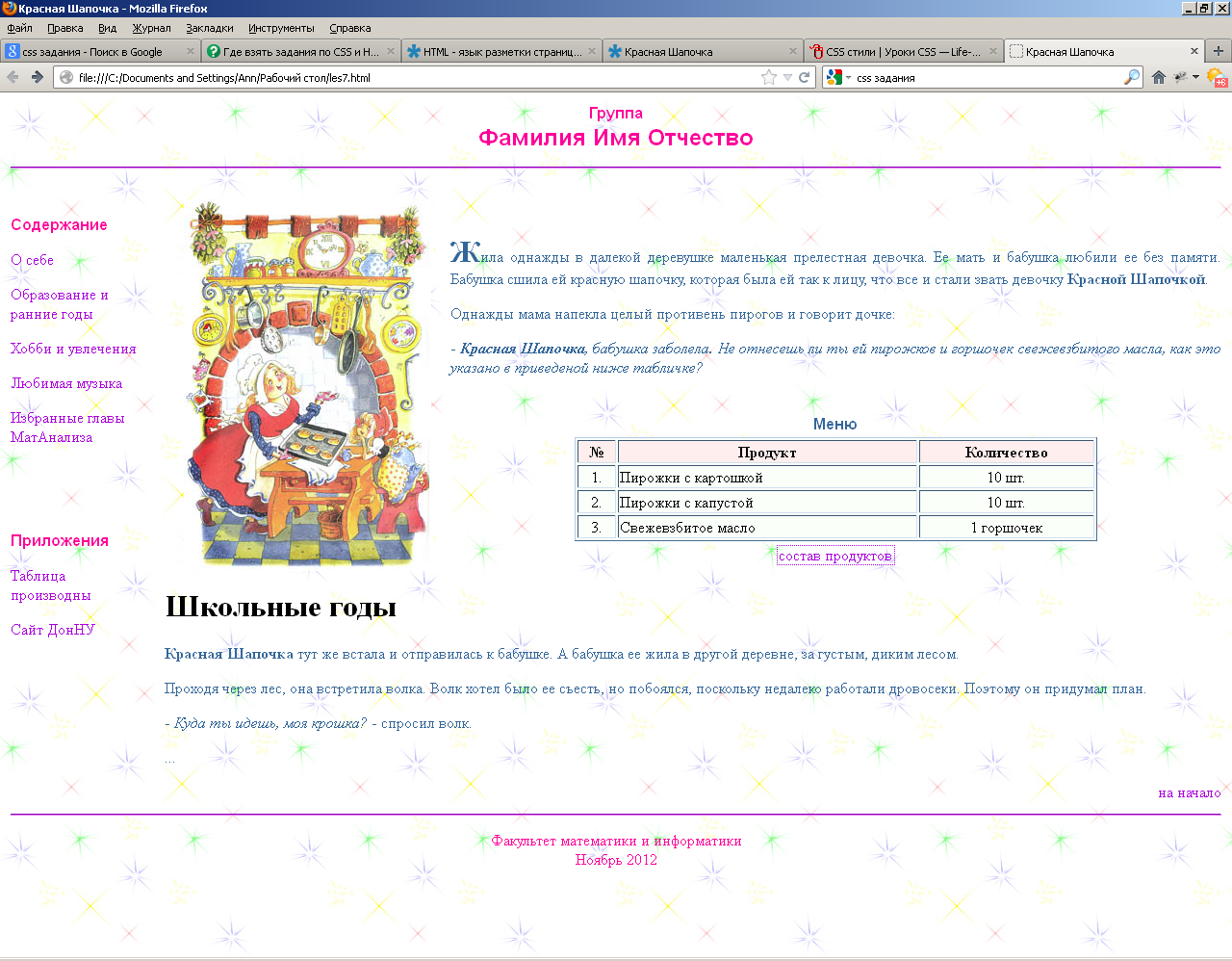Go forward with the browser forward arrow

coord(37,77)
